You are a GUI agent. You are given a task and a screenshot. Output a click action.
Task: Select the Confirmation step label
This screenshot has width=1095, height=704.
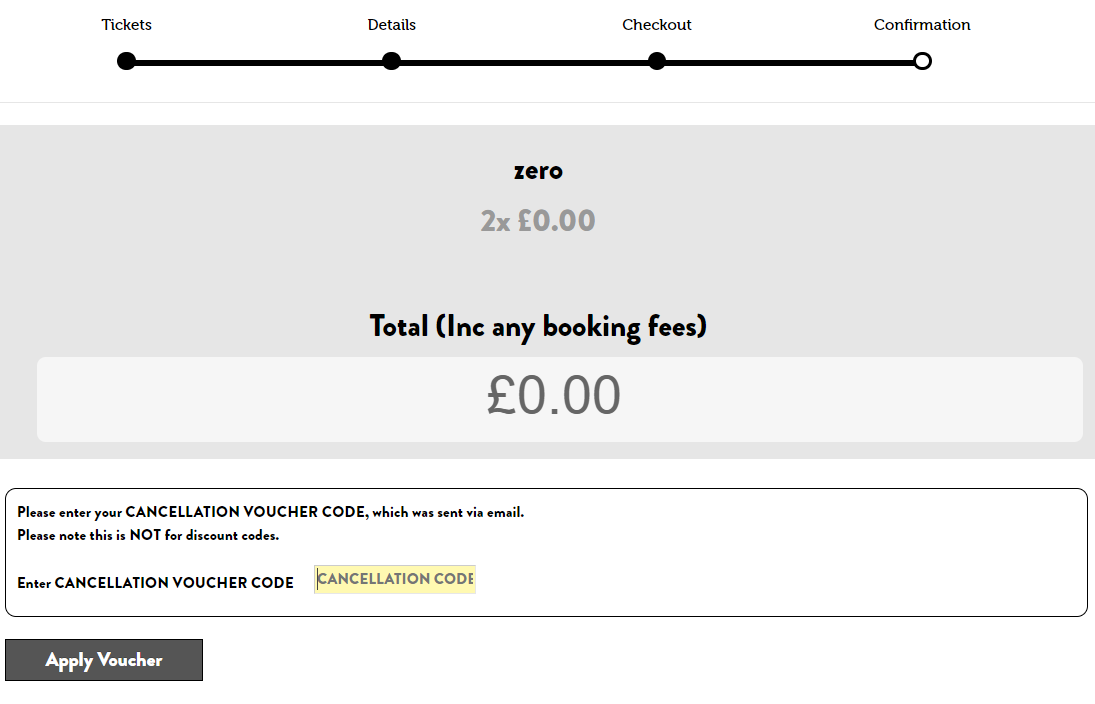(922, 25)
